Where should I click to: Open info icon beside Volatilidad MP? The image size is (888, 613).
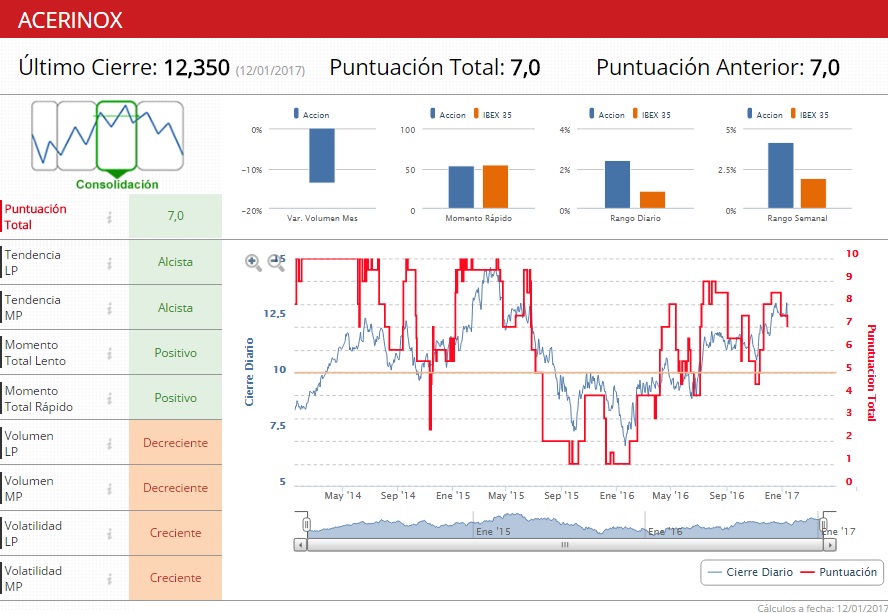[109, 578]
